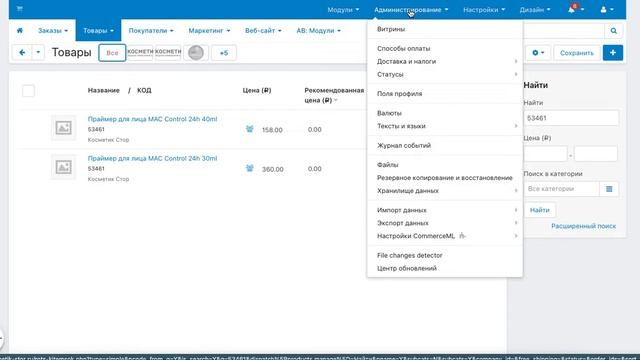Expand dropdown arrow next to back button
Viewport: 640px width, 360px height.
coord(38,53)
